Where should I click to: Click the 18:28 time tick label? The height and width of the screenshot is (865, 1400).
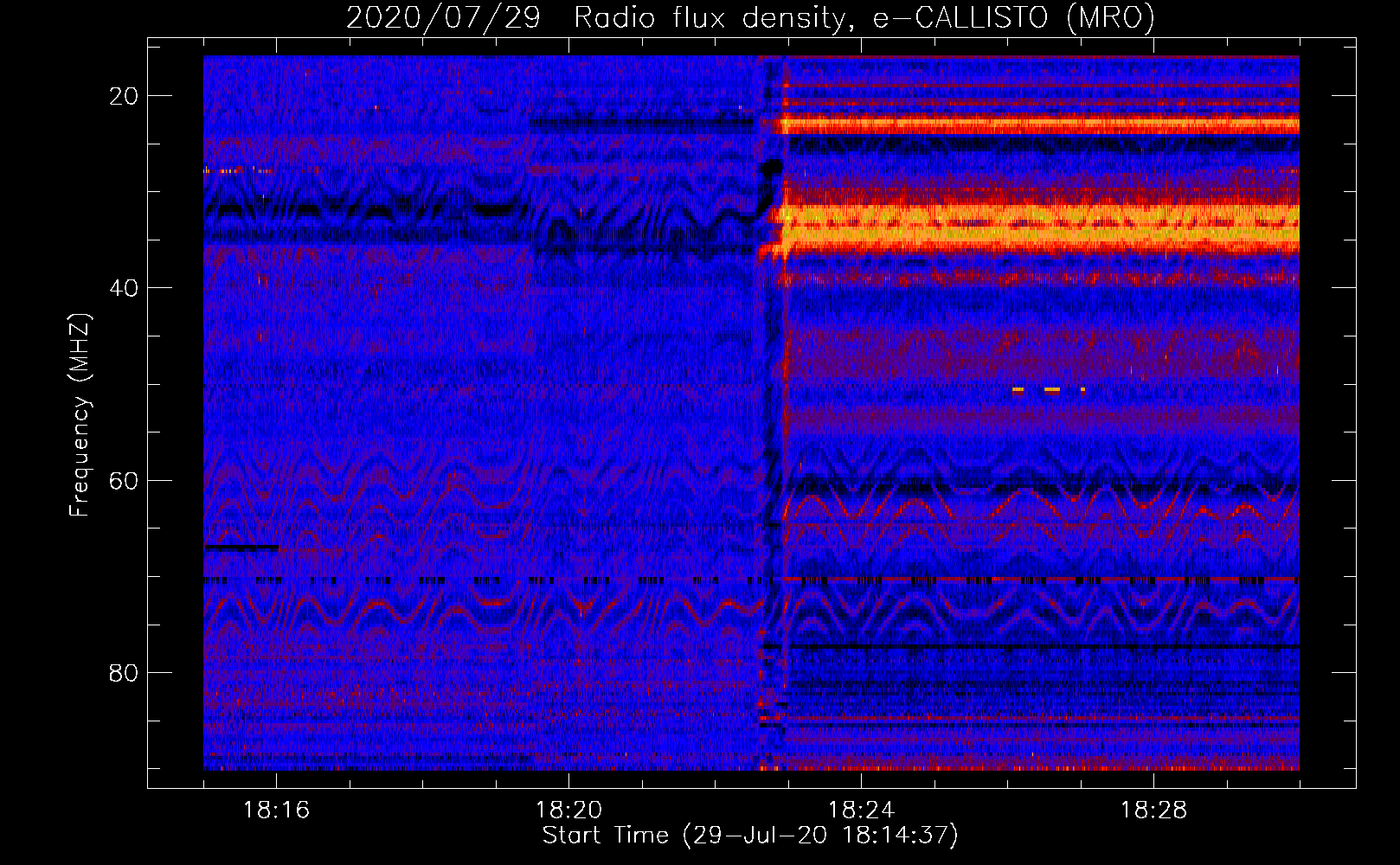coord(1153,811)
